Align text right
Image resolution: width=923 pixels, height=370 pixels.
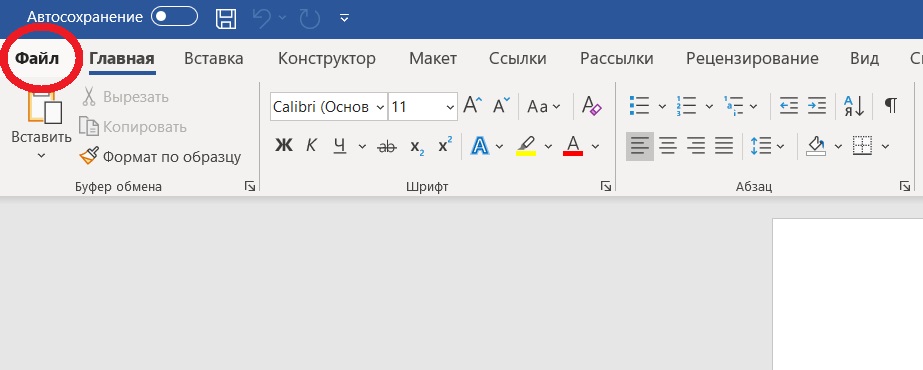696,146
